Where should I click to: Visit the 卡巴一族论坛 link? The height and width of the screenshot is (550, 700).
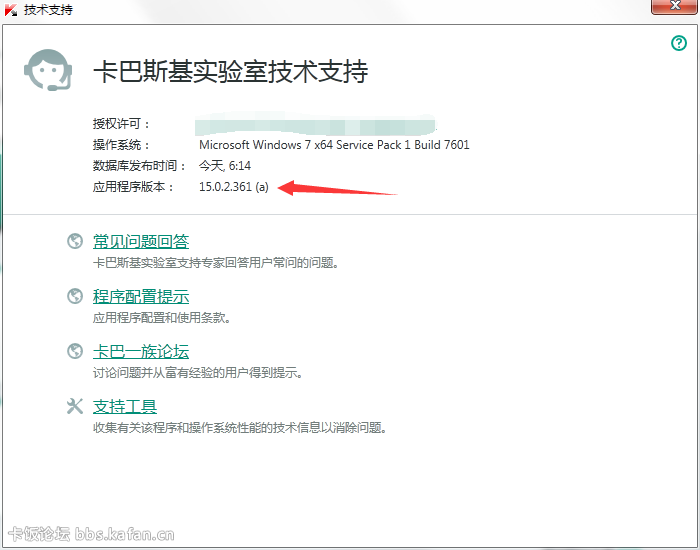click(x=141, y=351)
